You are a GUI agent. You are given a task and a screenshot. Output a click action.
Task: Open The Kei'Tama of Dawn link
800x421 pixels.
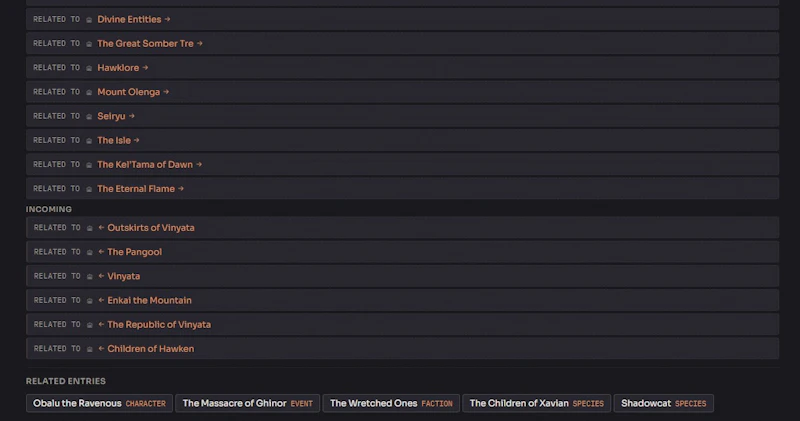[x=149, y=164]
